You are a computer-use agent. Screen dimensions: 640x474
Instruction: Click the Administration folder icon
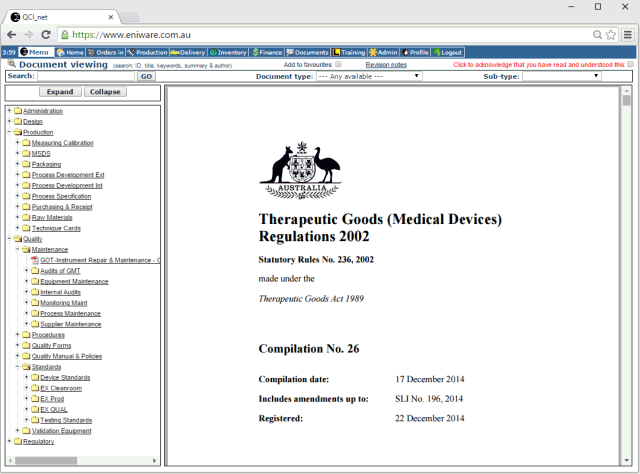18,111
